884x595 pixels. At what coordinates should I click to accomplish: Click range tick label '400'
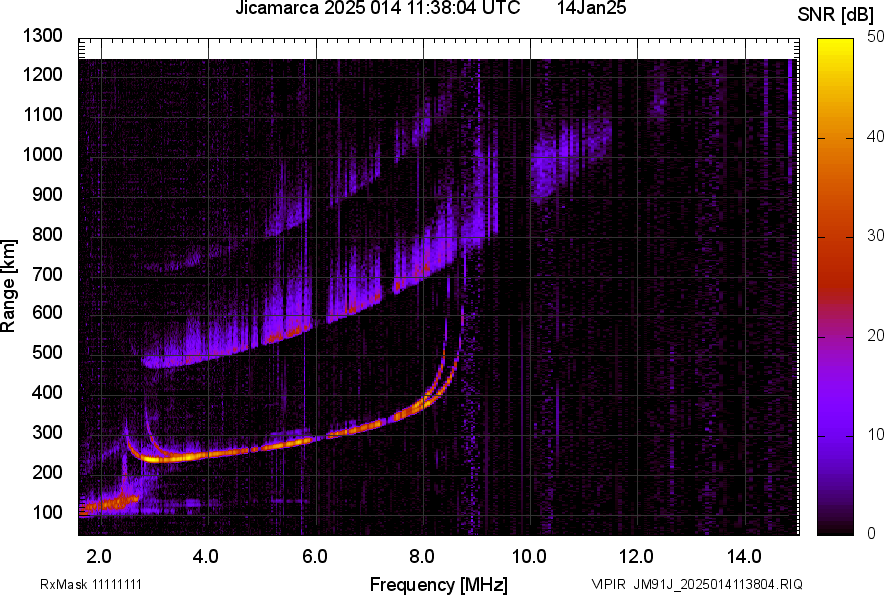click(47, 393)
